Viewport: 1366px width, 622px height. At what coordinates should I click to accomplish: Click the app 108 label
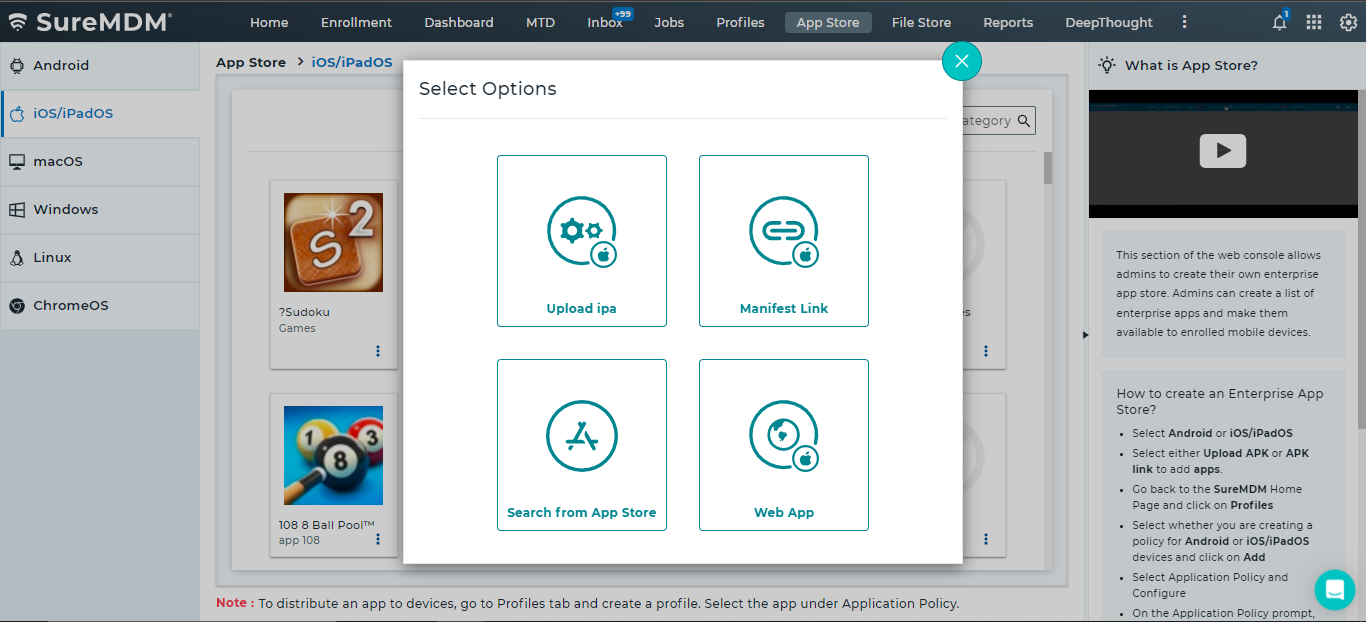click(299, 540)
